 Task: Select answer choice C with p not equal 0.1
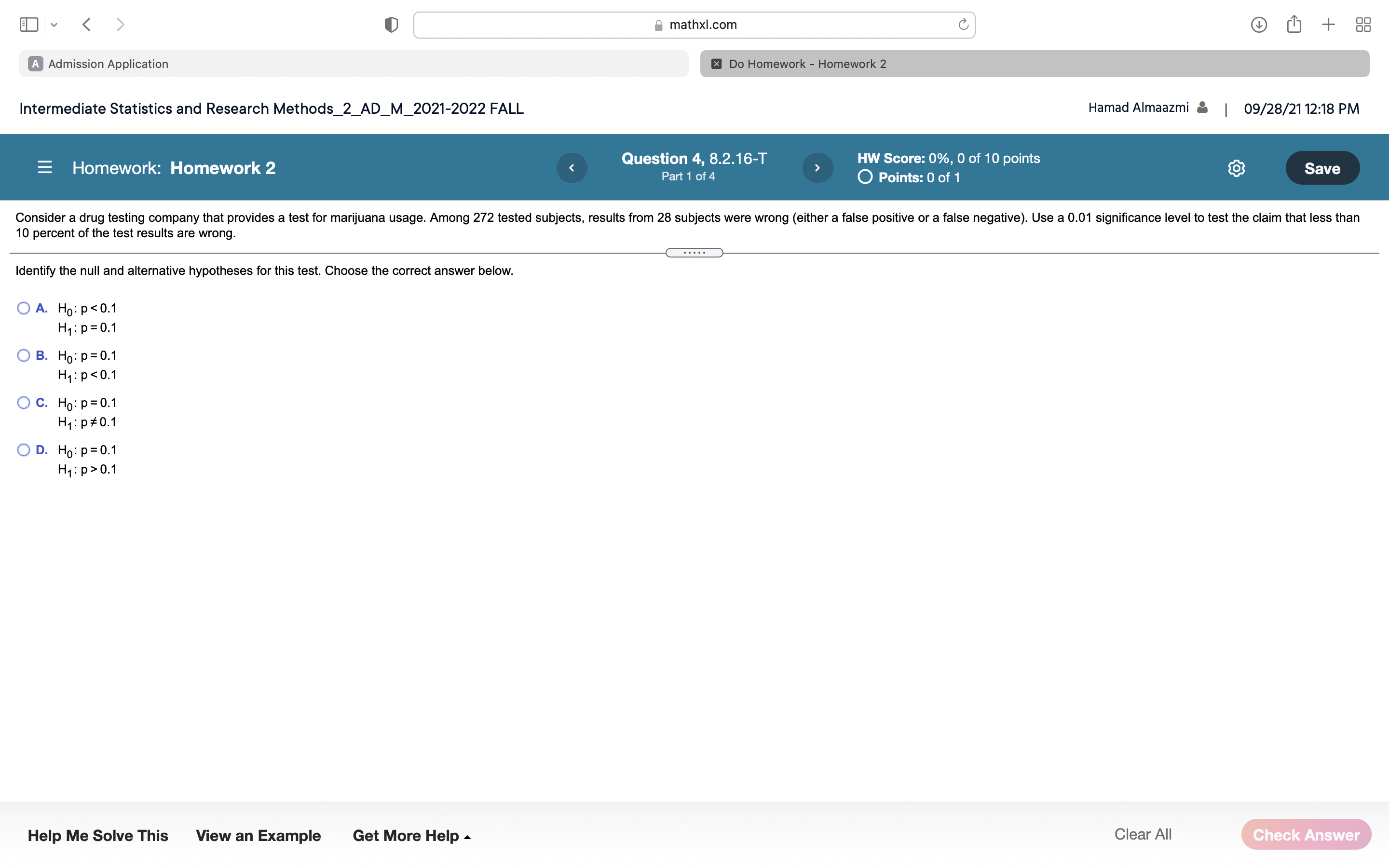click(x=24, y=402)
